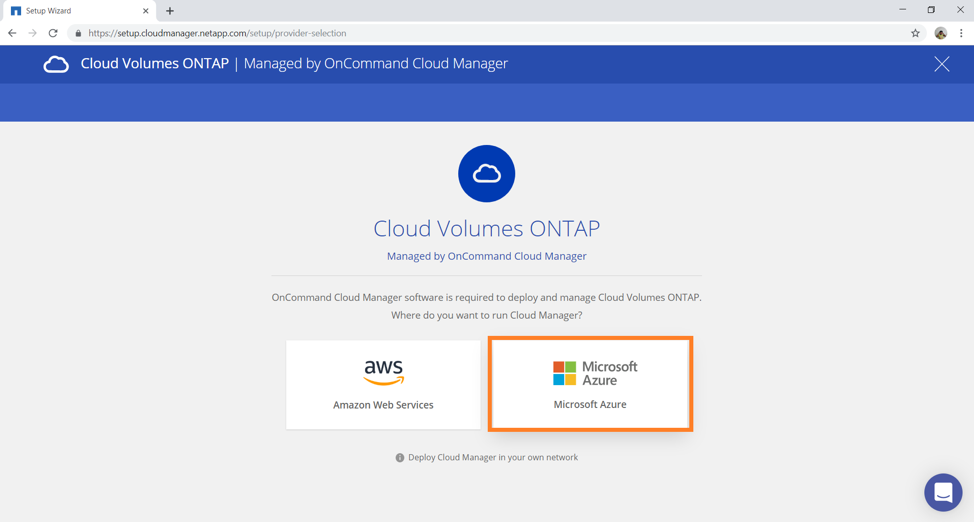Open the browser profile avatar
Image resolution: width=974 pixels, height=522 pixels.
940,33
